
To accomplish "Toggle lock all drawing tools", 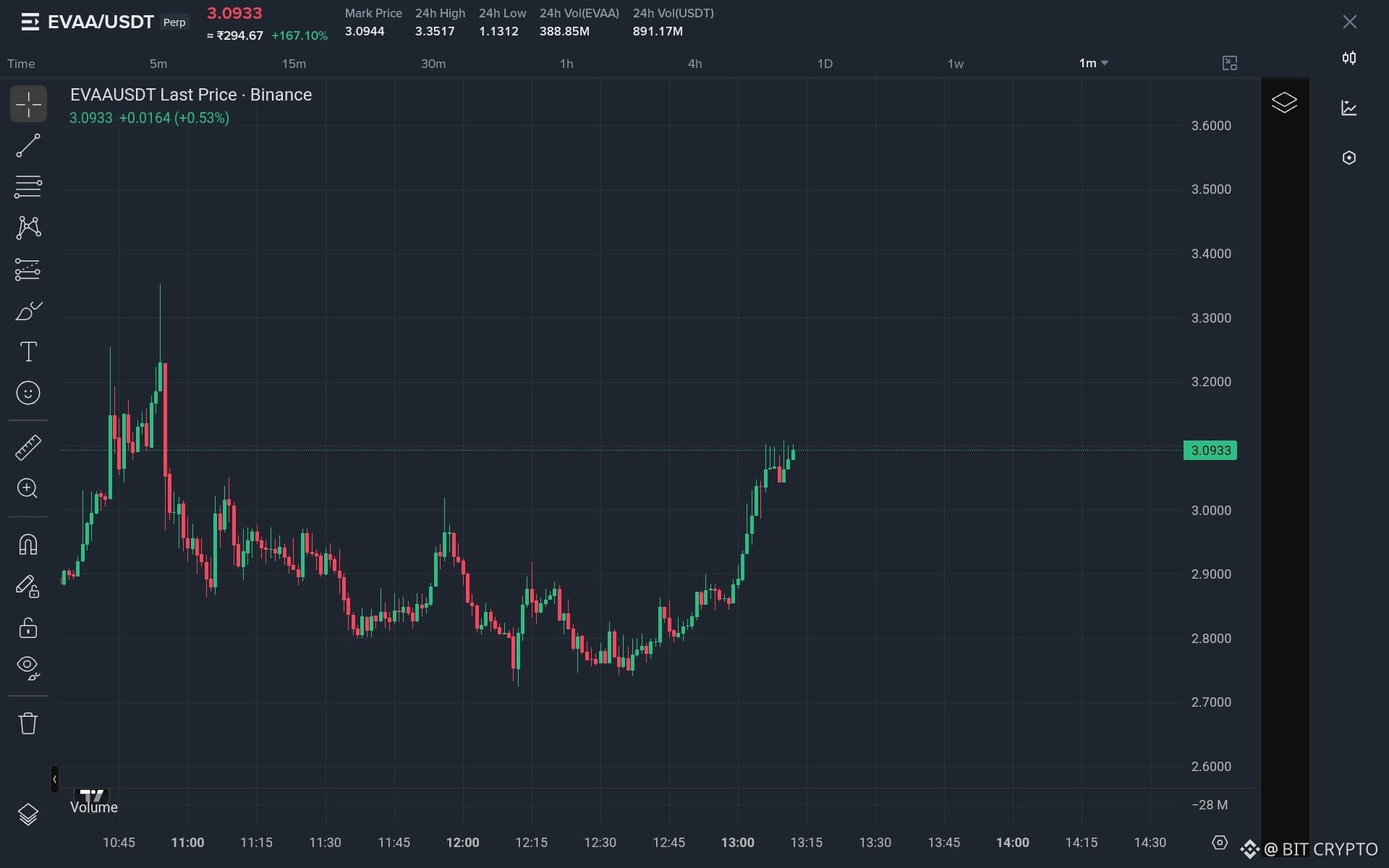I will pos(28,627).
